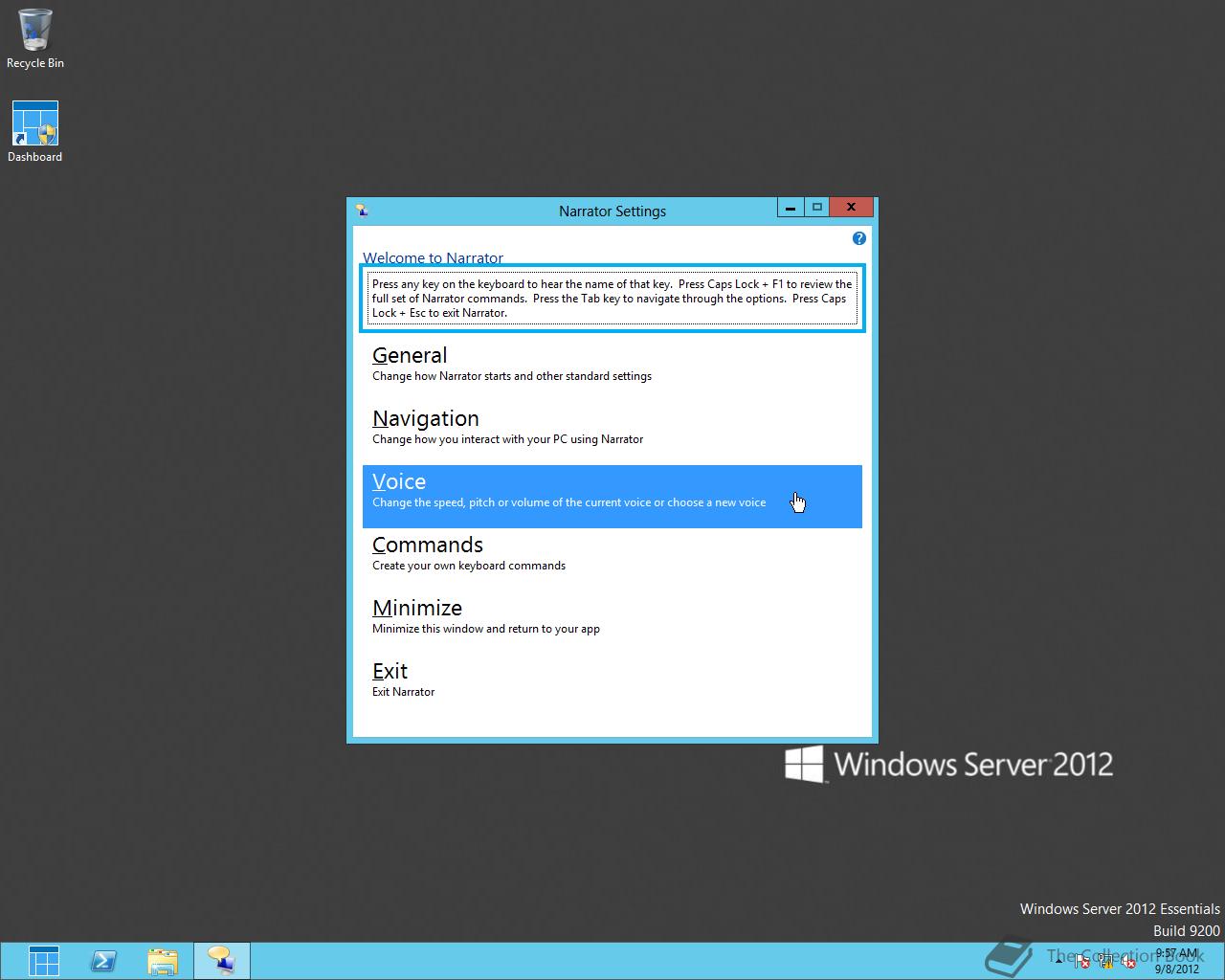1225x980 pixels.
Task: Close the Narrator Settings window
Action: [x=851, y=207]
